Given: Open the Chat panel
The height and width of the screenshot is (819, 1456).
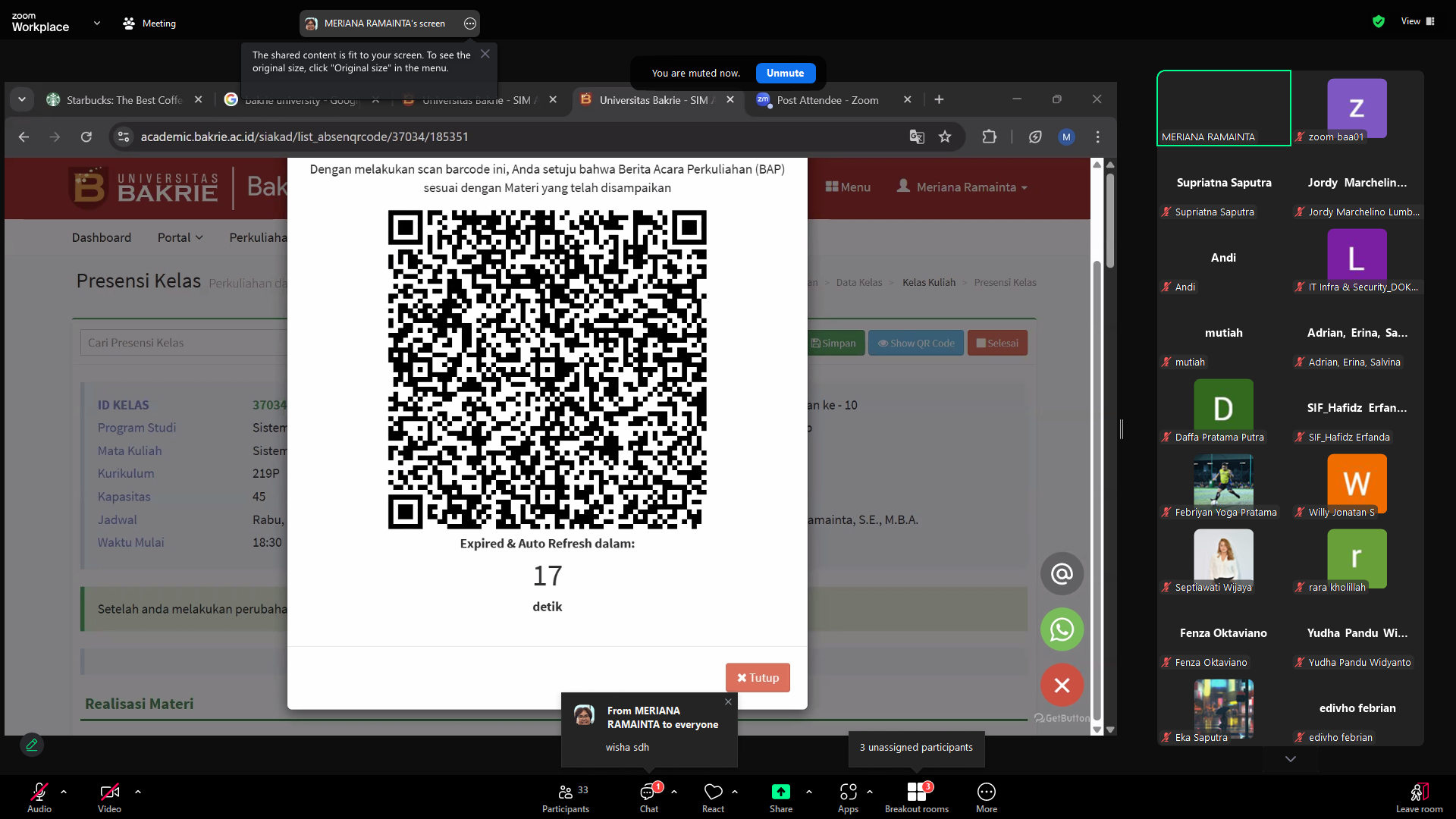Looking at the screenshot, I should (649, 798).
